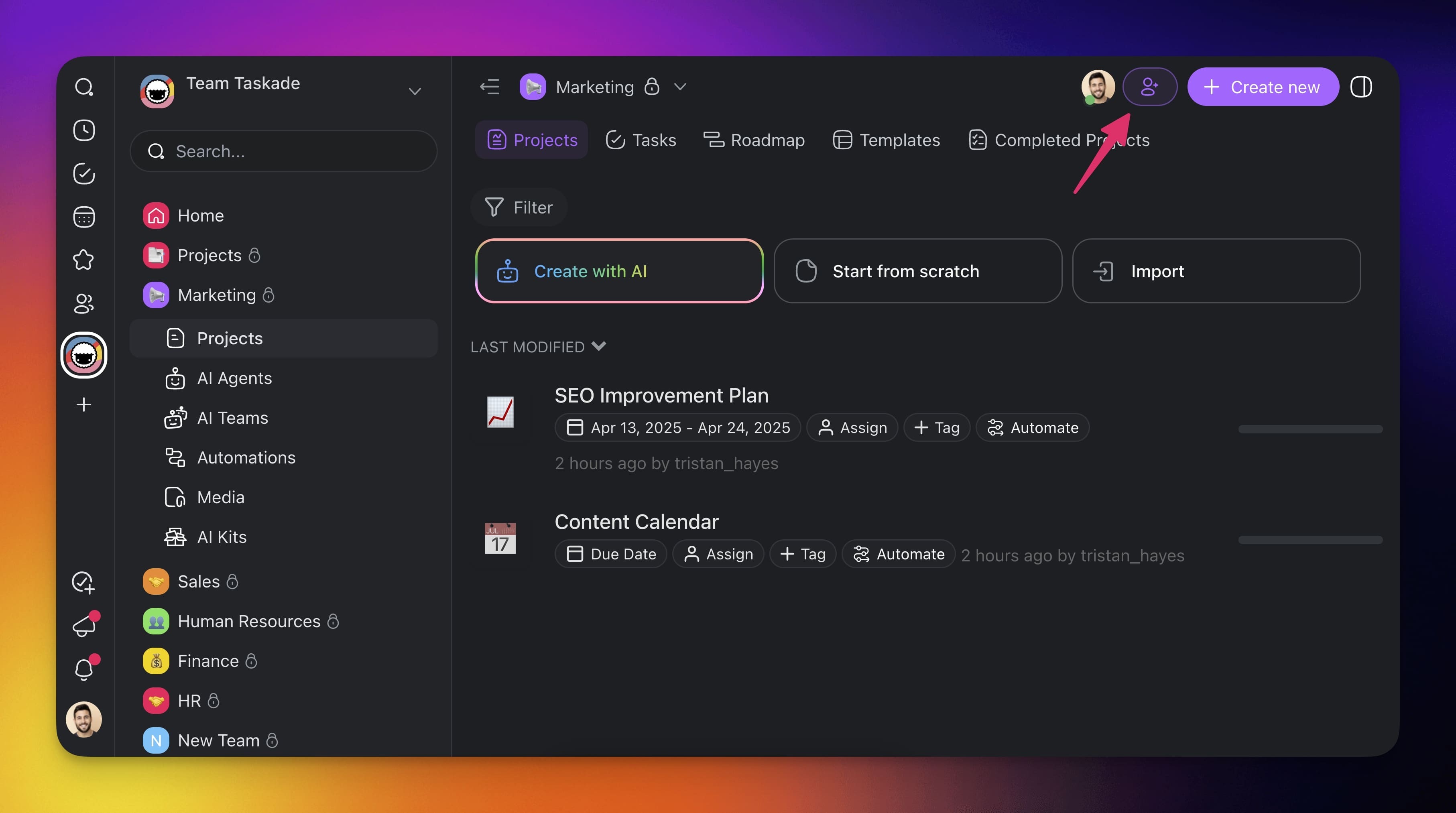The image size is (1456, 813).
Task: Click the invite member icon button
Action: 1149,87
